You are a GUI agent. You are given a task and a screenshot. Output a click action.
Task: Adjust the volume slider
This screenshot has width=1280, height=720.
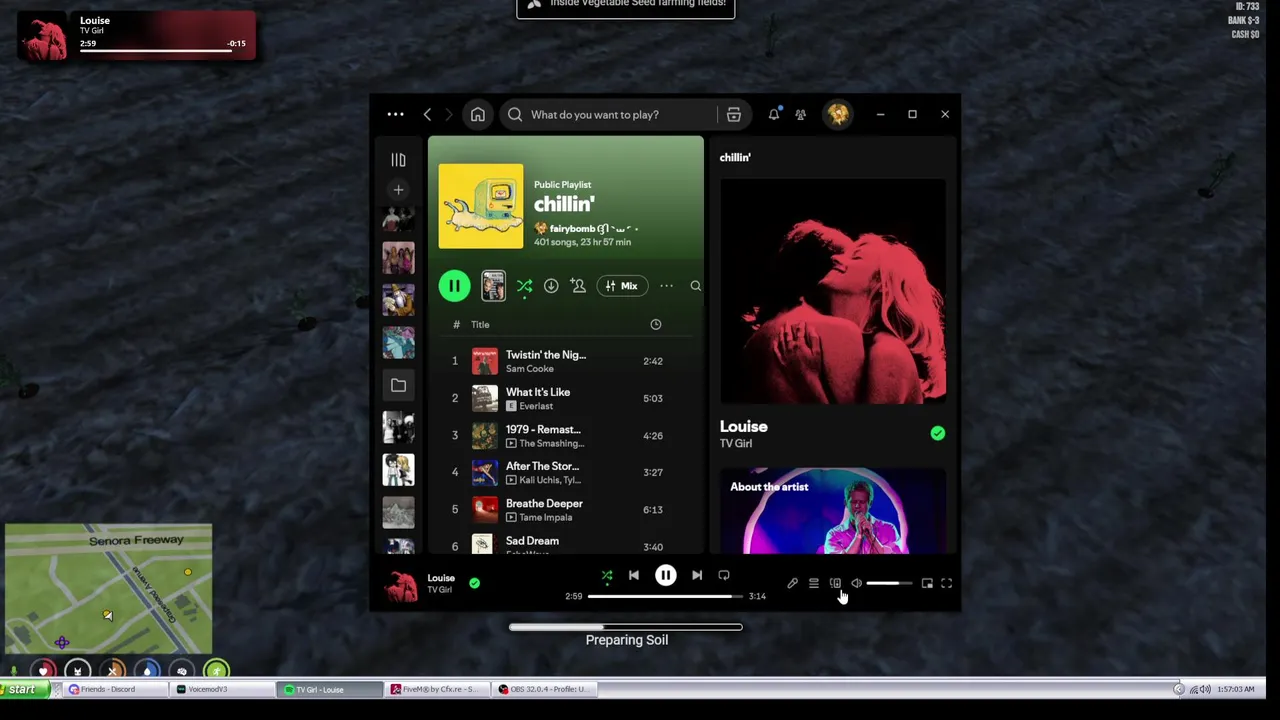[889, 583]
